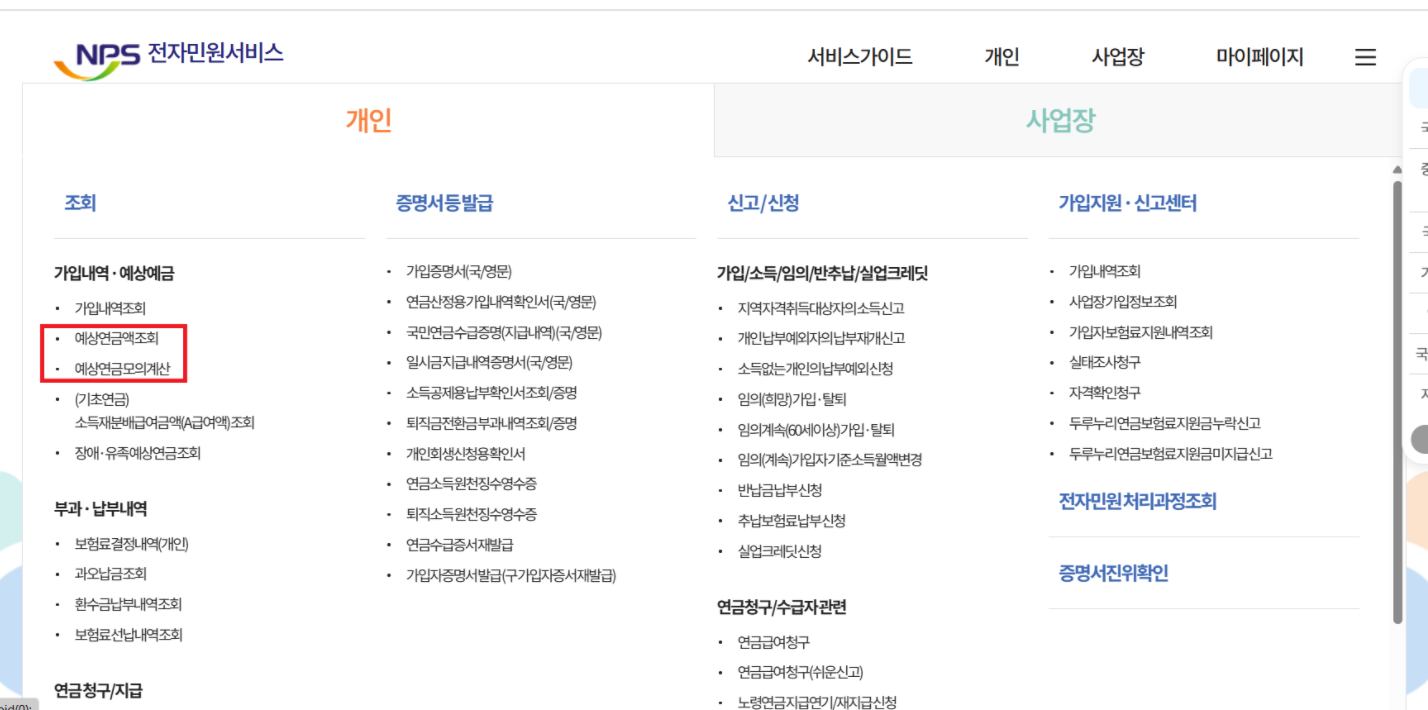Open 개인납부예외자의납부재개신고
The height and width of the screenshot is (710, 1428).
821,338
